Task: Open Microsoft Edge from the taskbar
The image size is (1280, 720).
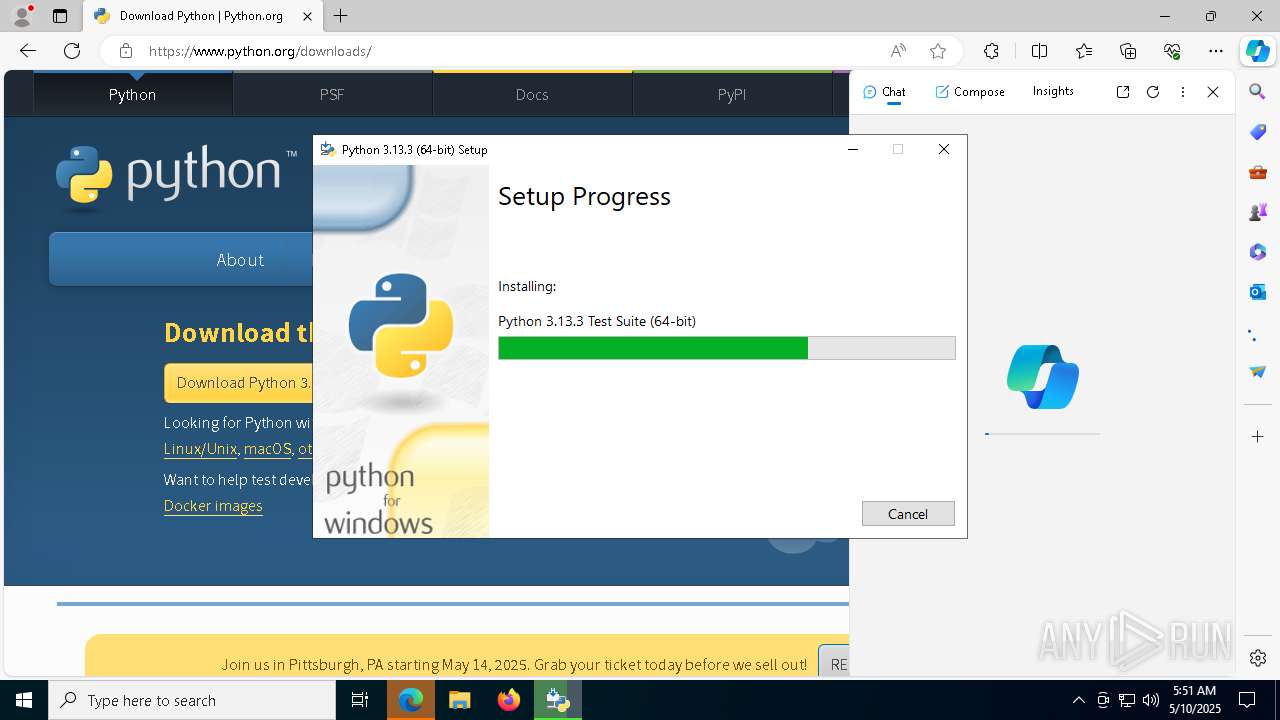Action: [x=411, y=700]
